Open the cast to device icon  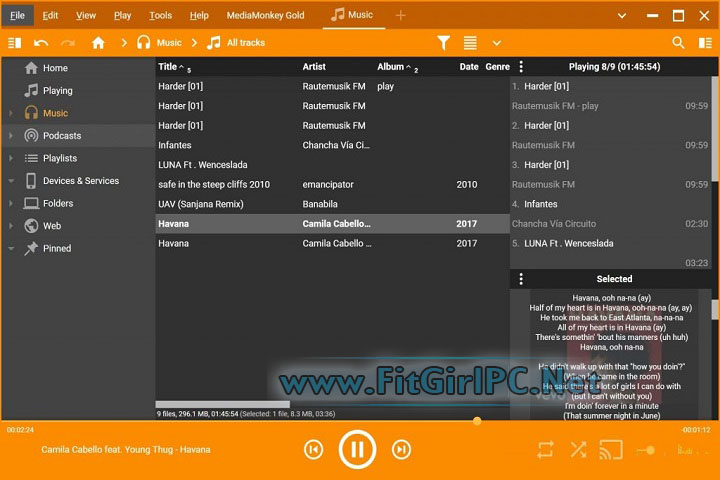point(609,450)
